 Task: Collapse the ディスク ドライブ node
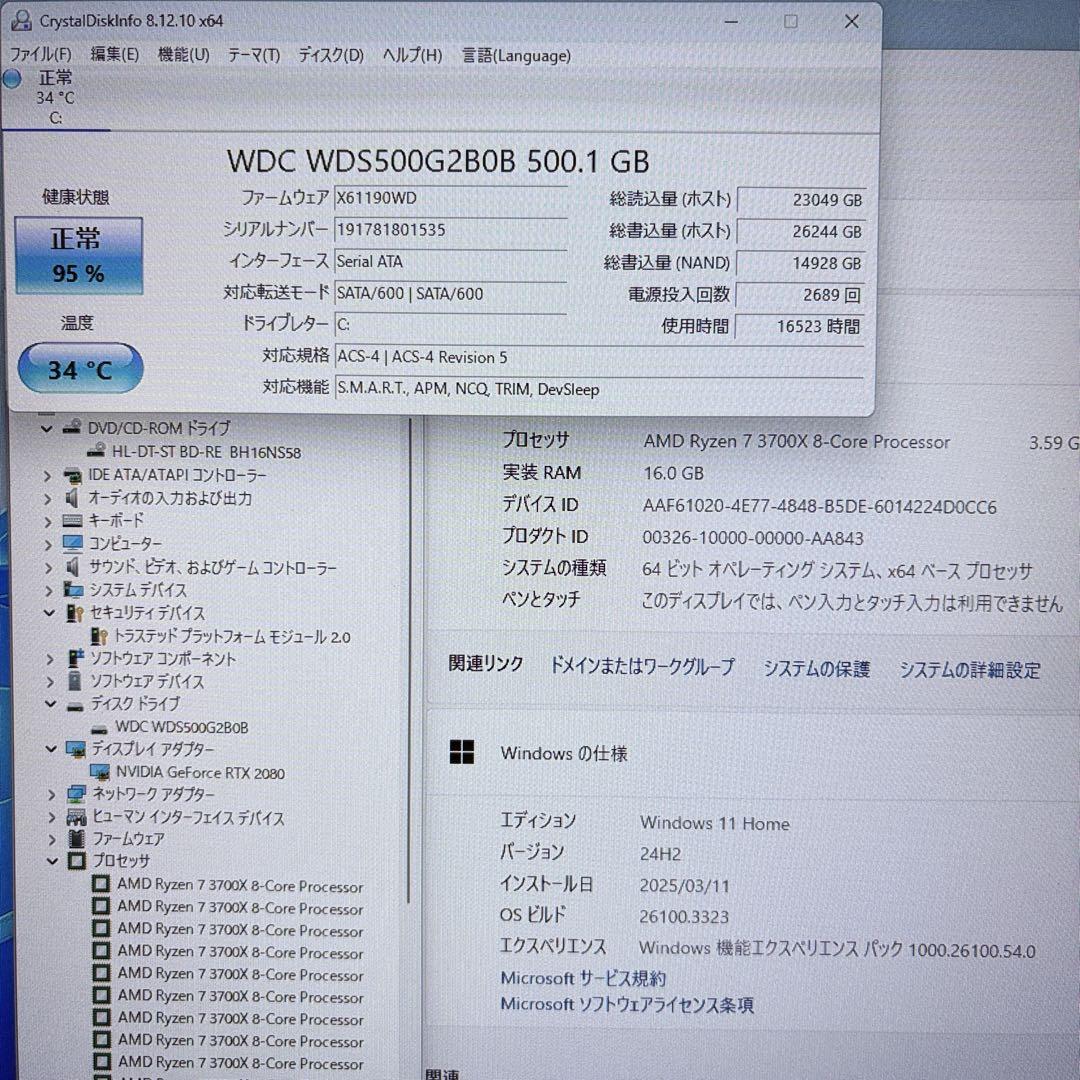(50, 704)
